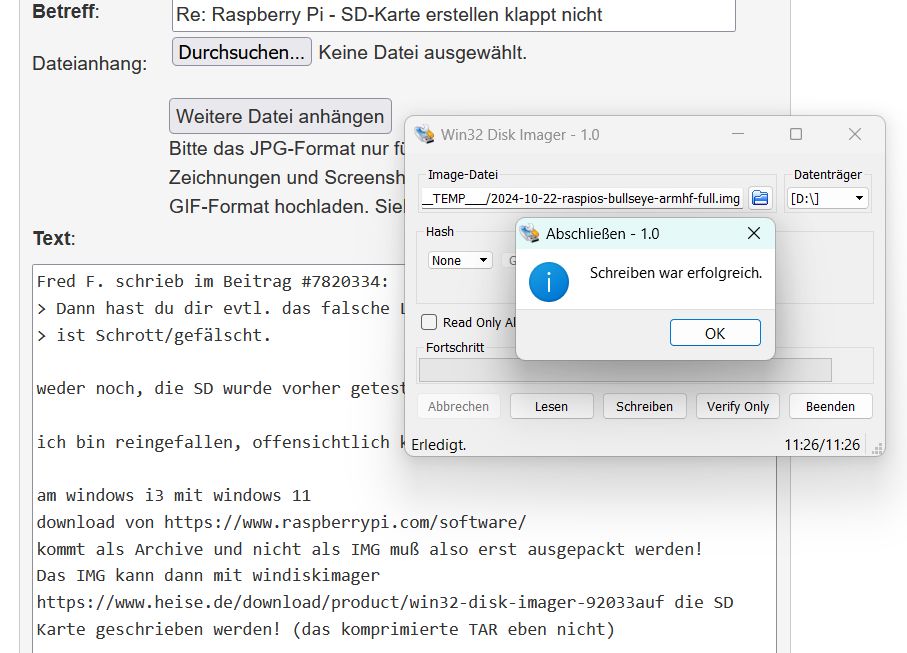Screen dimensions: 907x653
Task: Toggle the Read Only checkbox
Action: click(429, 322)
